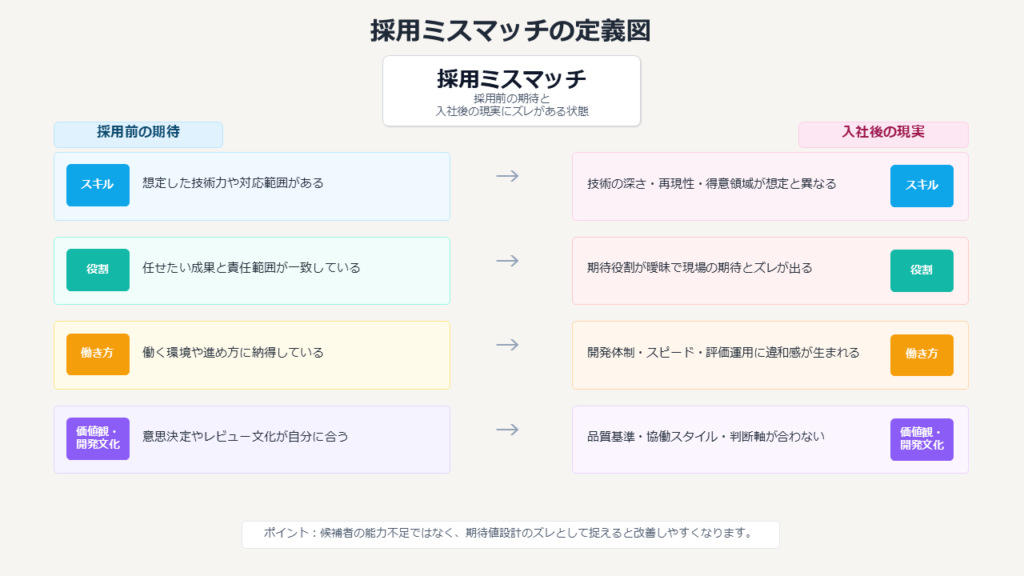Select the 採用前の期待 column header
Image resolution: width=1024 pixels, height=576 pixels.
(x=138, y=133)
